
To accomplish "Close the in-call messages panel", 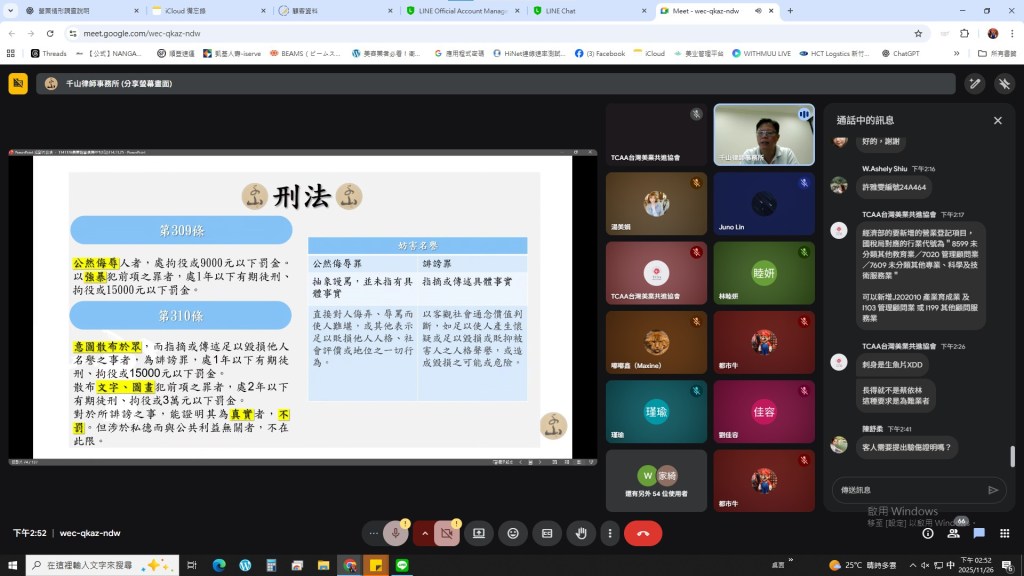I will pyautogui.click(x=997, y=120).
